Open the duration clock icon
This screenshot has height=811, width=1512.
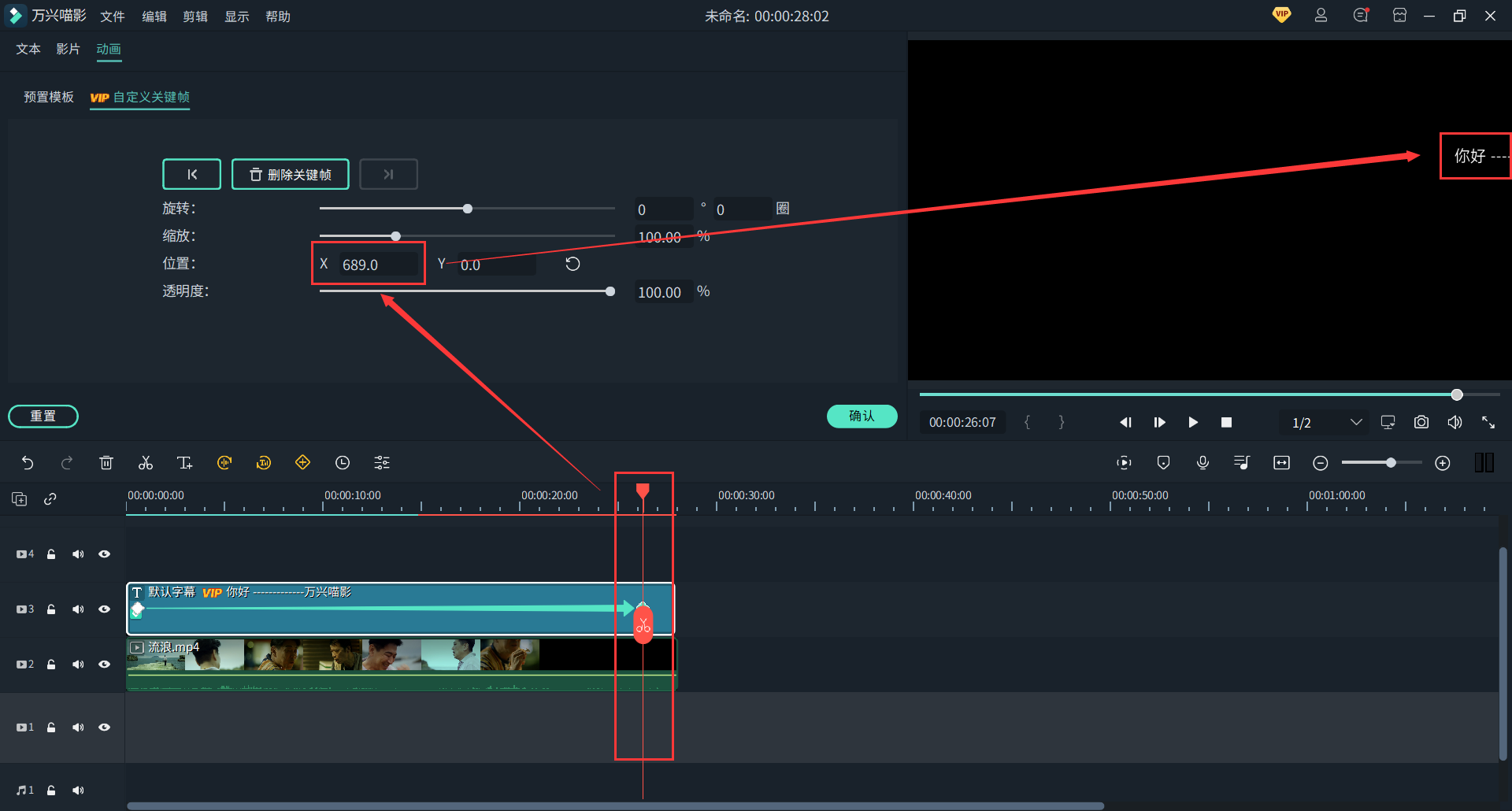343,463
